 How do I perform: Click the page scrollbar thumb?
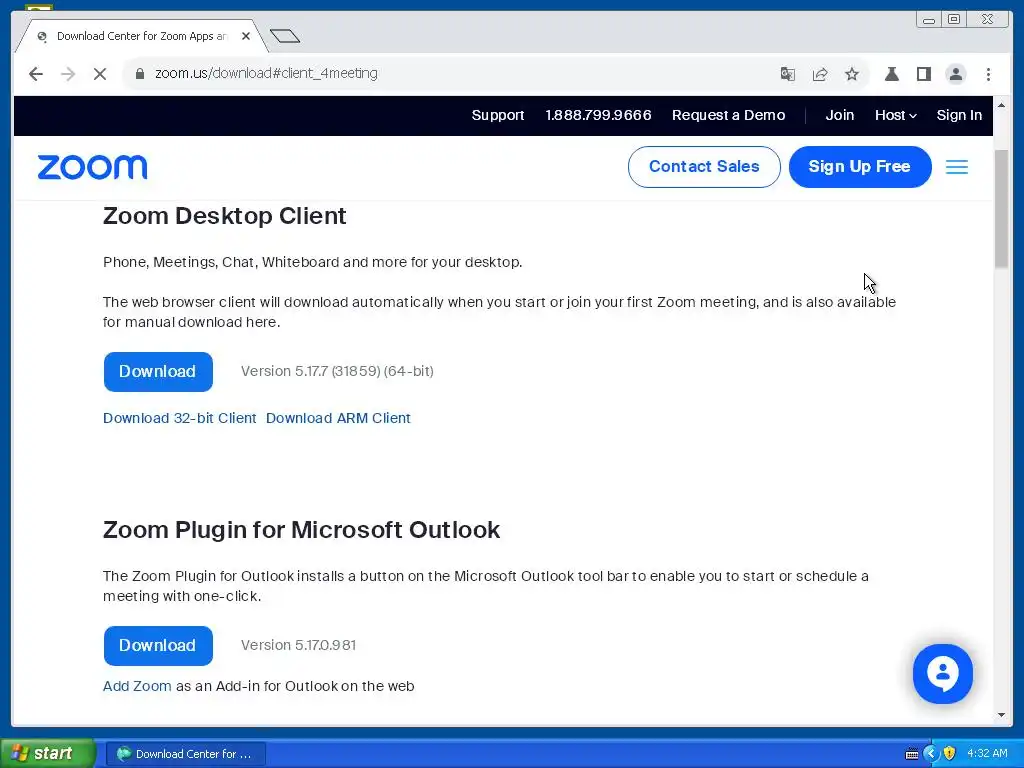[1001, 208]
